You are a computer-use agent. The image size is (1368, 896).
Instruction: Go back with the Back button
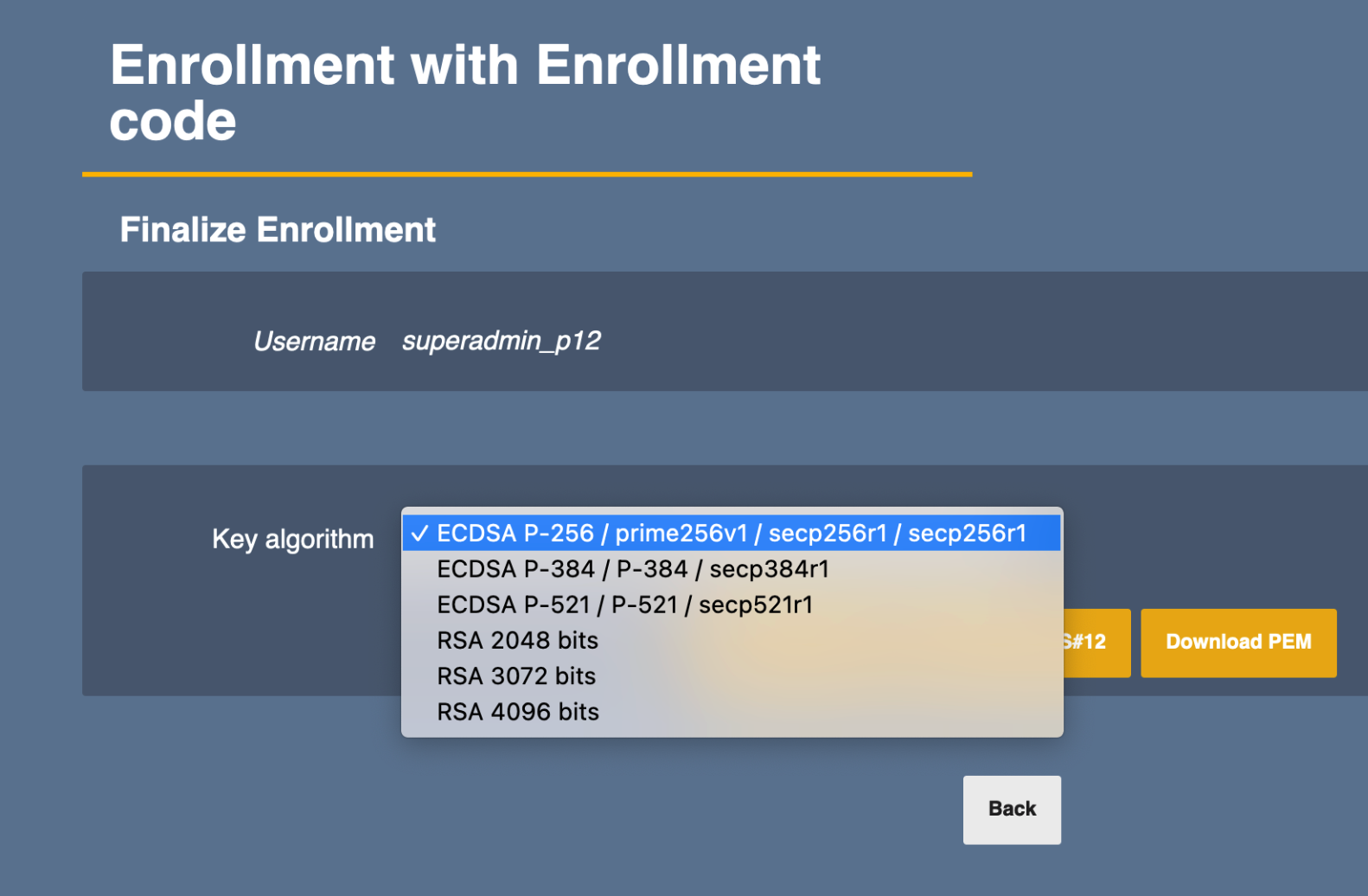(1012, 809)
